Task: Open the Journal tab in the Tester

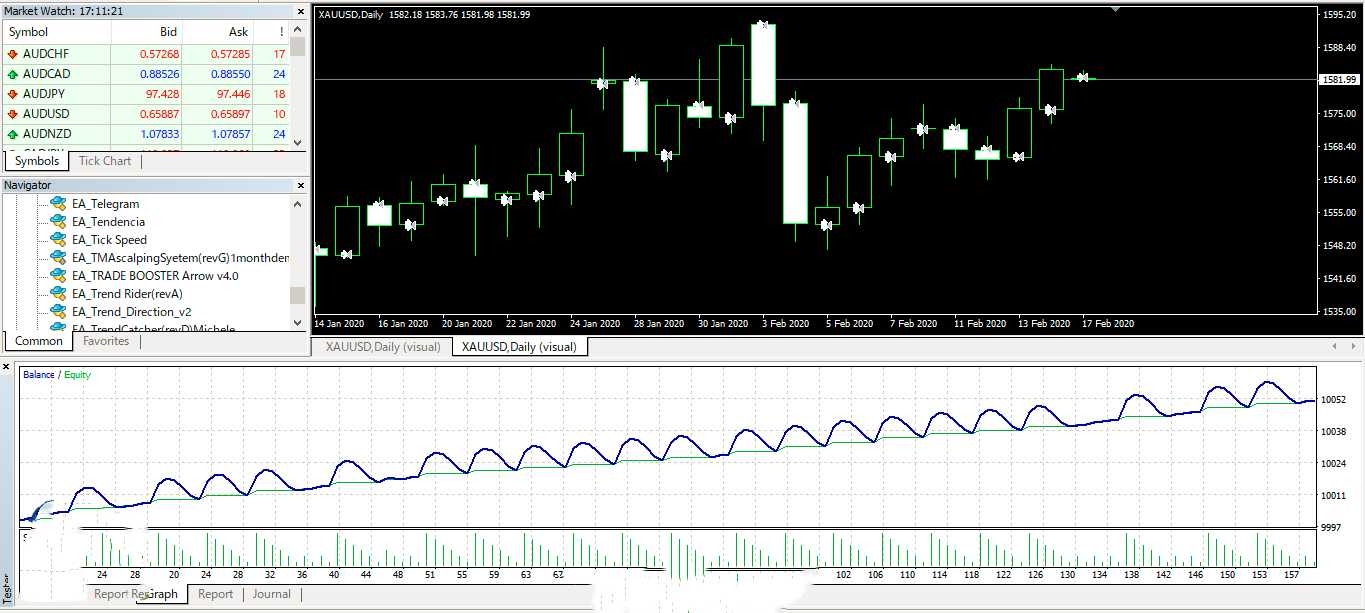Action: 271,594
